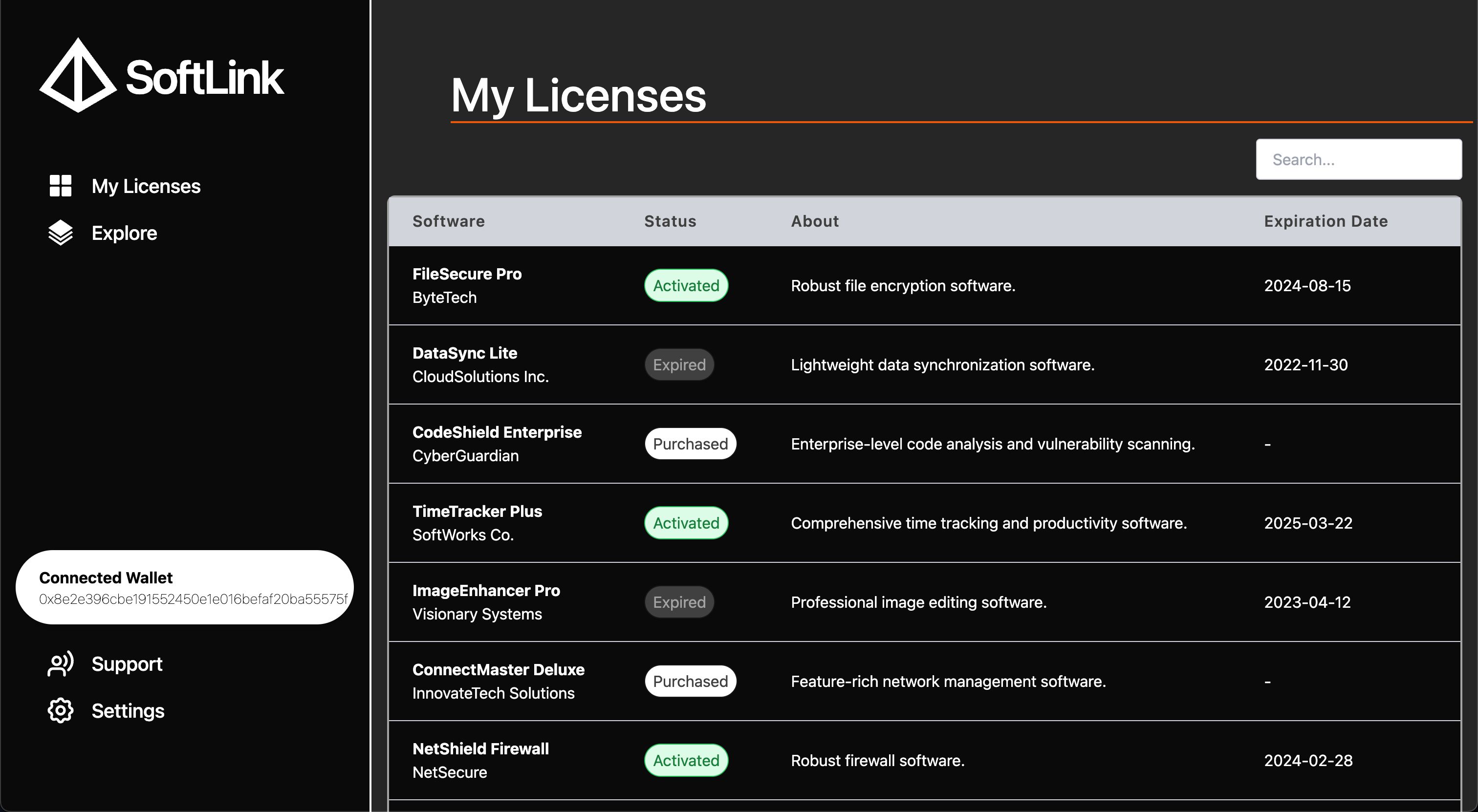Click the CyberGuardian vendor text
The image size is (1478, 812).
(x=465, y=456)
